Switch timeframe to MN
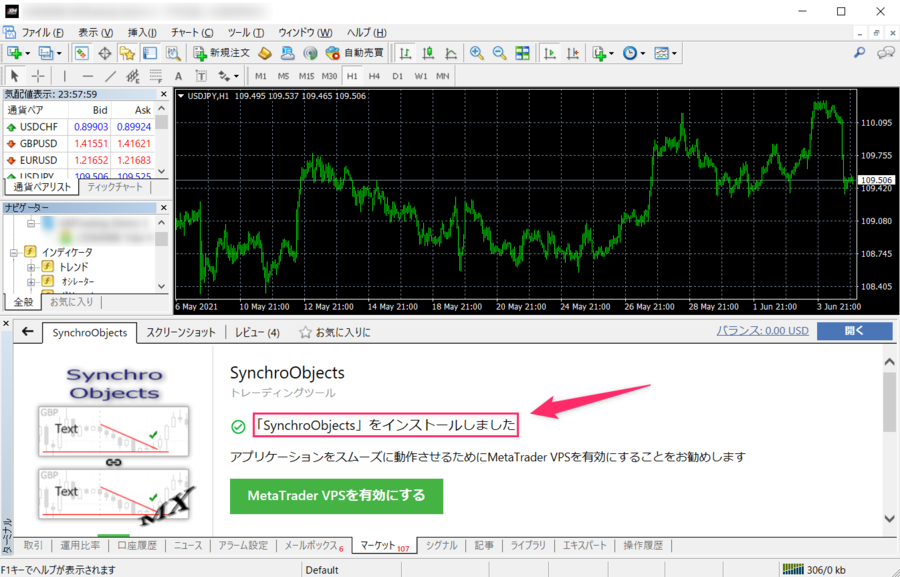Viewport: 900px width, 577px height. (443, 76)
